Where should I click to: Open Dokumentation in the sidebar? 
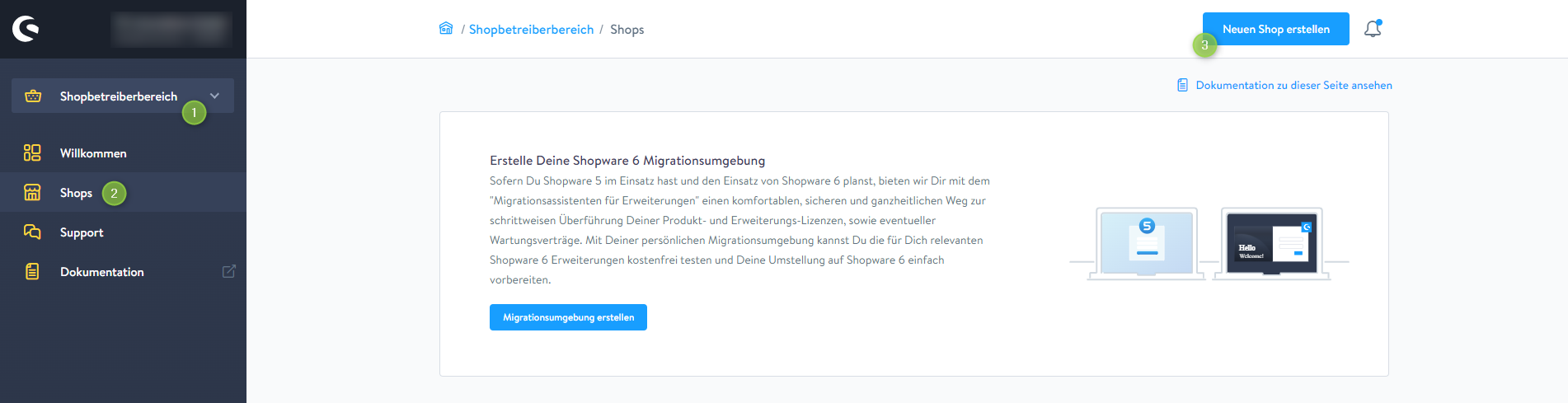click(x=123, y=272)
